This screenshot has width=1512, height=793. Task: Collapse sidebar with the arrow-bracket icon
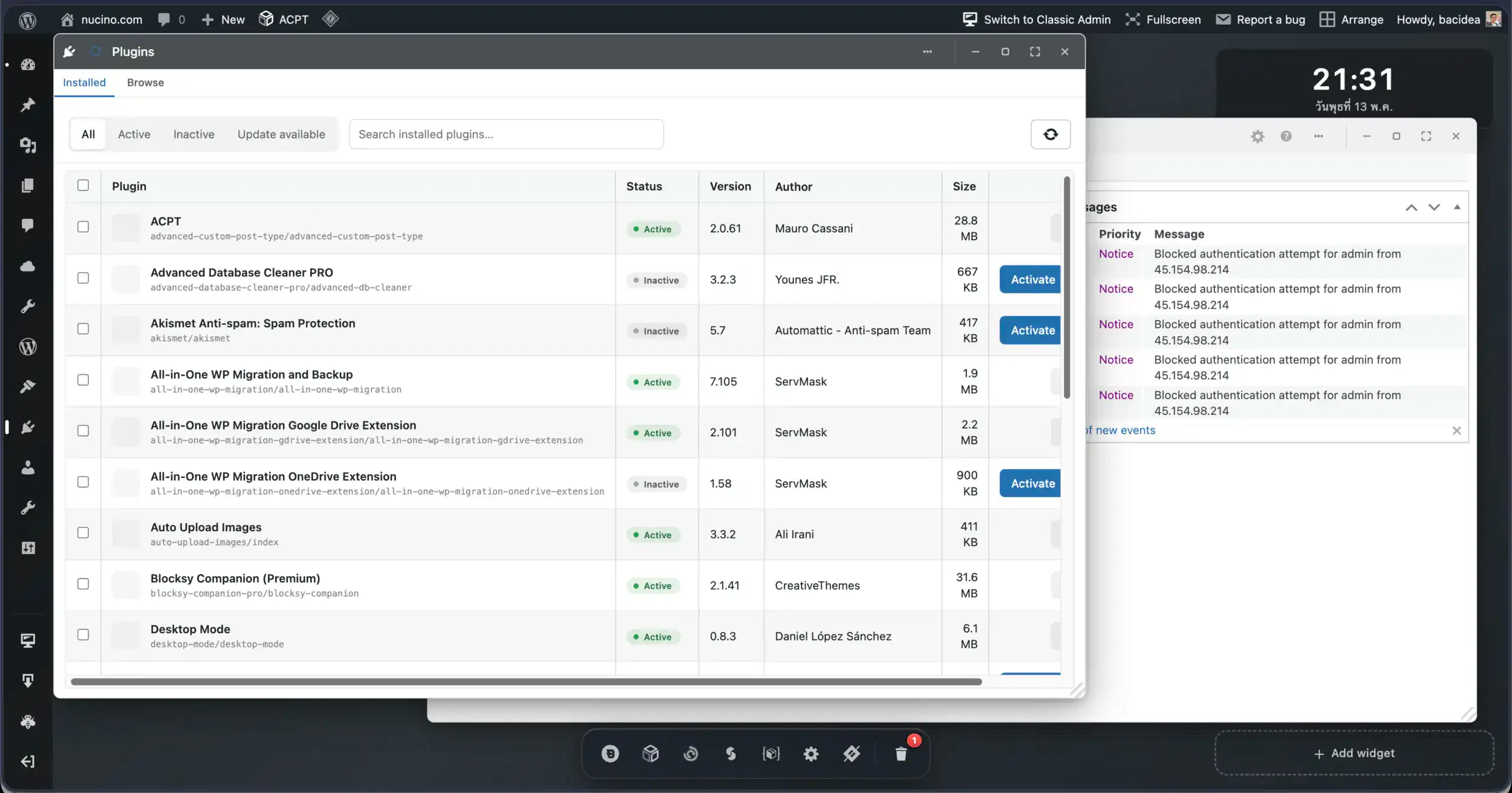coord(28,762)
